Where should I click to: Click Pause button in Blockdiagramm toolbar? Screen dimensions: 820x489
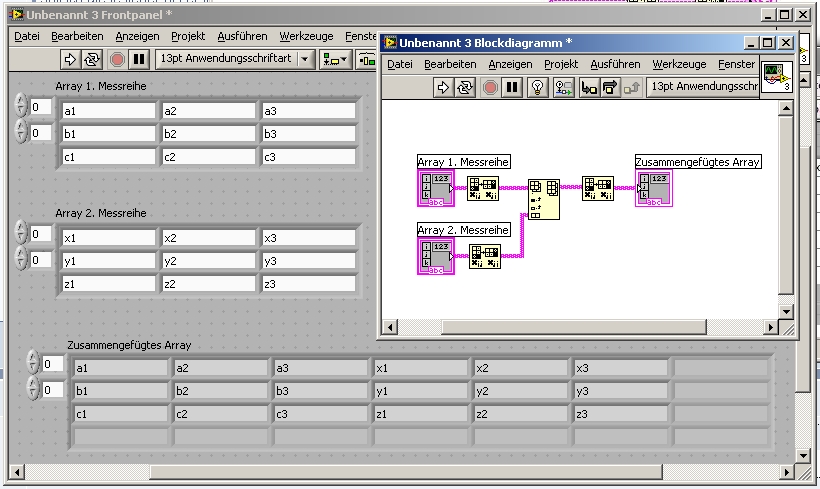pos(512,87)
